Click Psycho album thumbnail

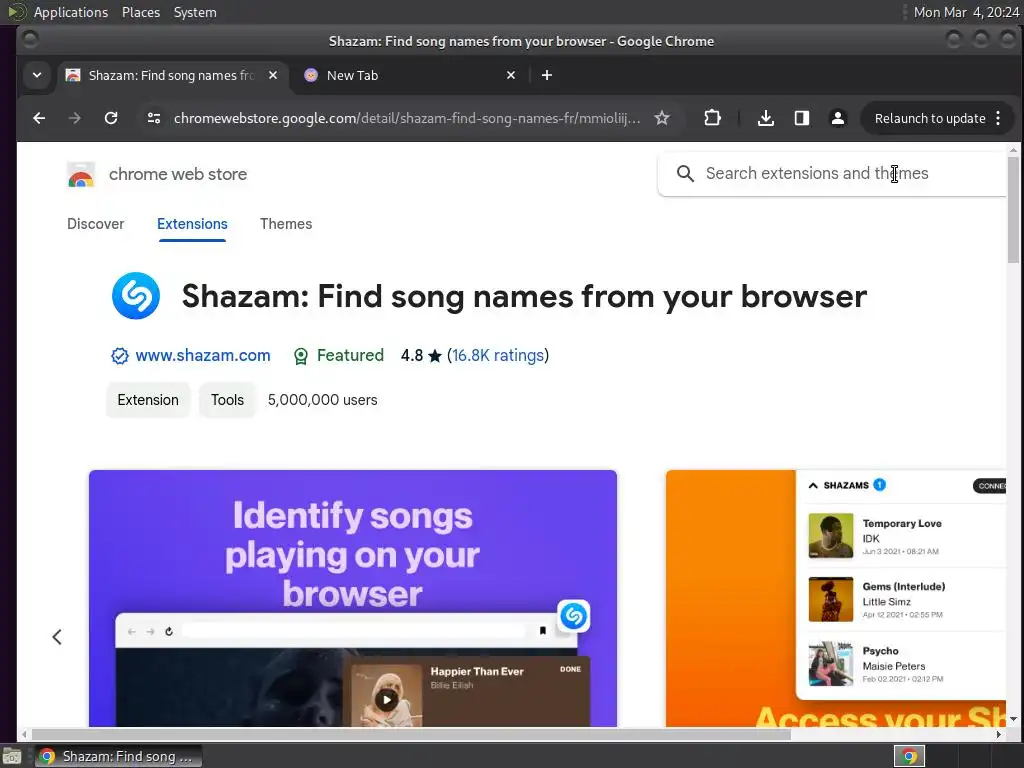coord(831,664)
